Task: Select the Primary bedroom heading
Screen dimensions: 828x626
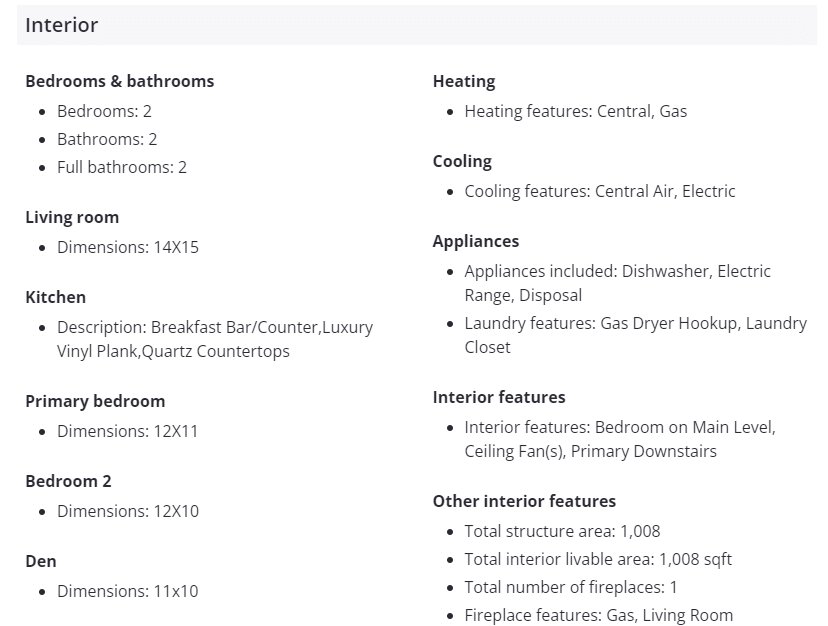Action: [95, 401]
